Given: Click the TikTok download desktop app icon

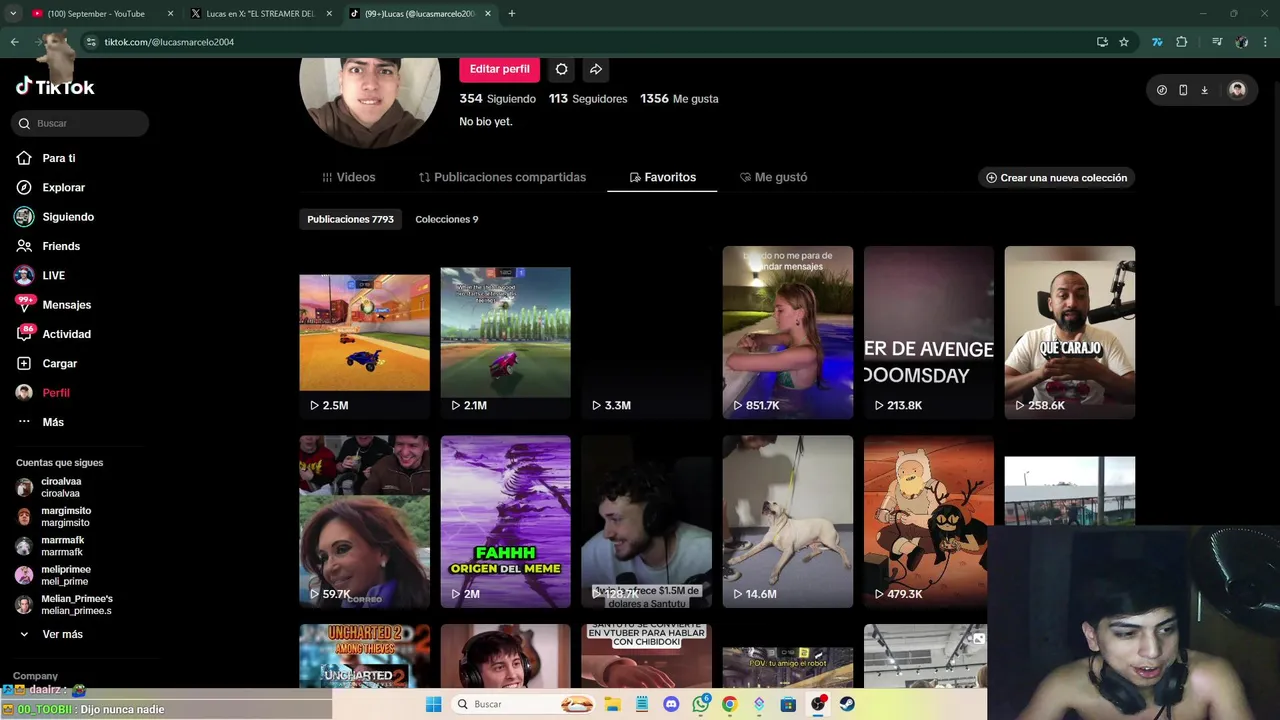Looking at the screenshot, I should pos(1204,90).
